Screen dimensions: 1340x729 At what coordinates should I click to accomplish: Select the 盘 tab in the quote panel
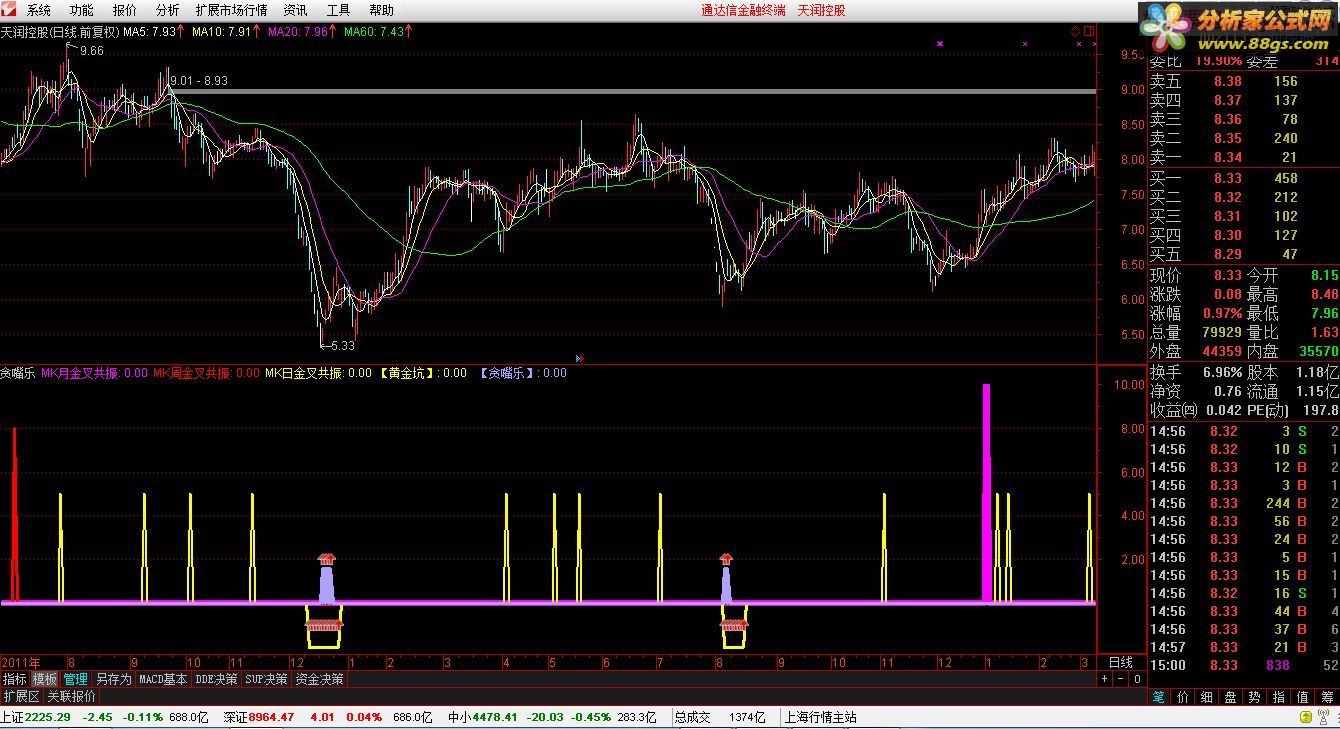(1231, 697)
